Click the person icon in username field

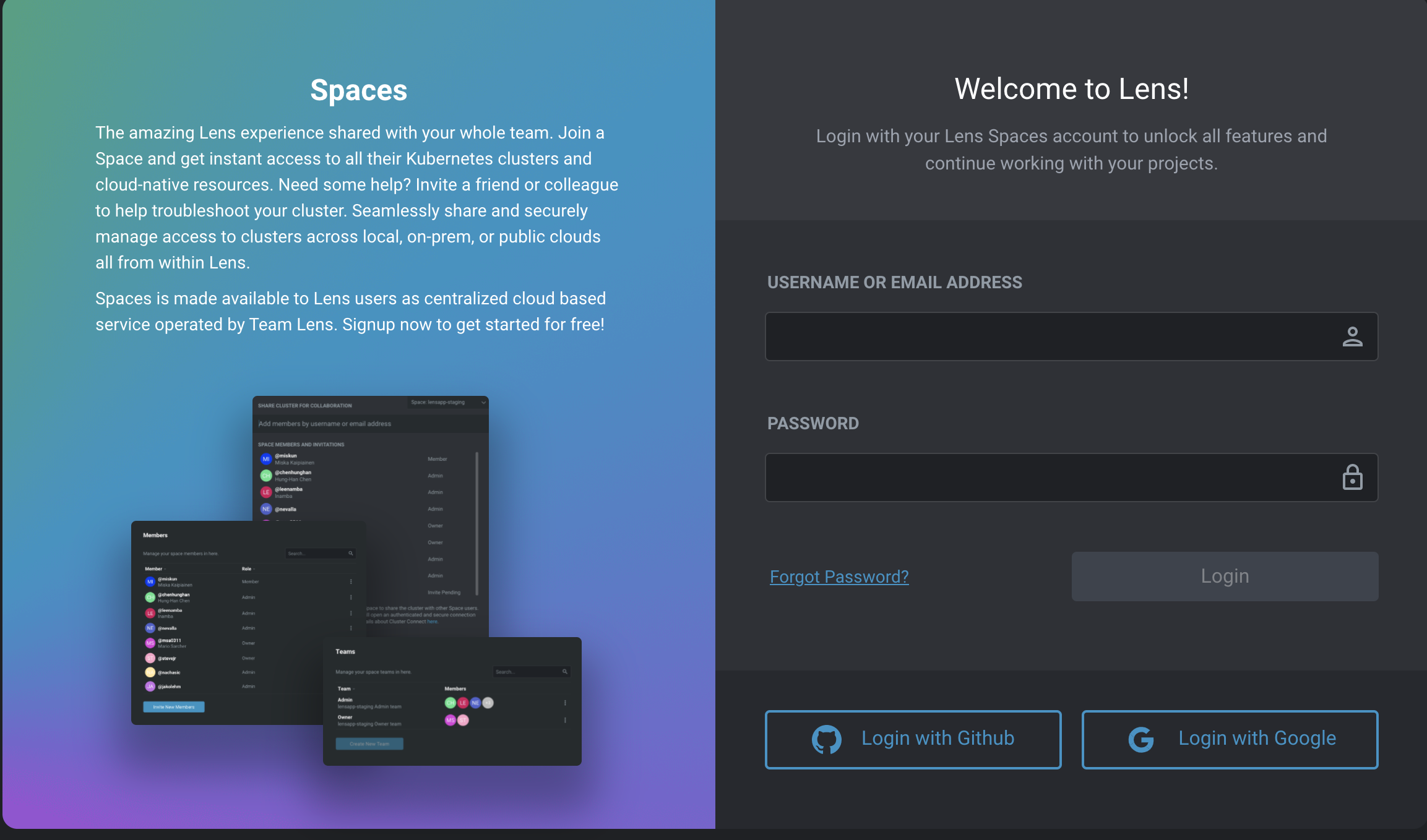coord(1352,336)
